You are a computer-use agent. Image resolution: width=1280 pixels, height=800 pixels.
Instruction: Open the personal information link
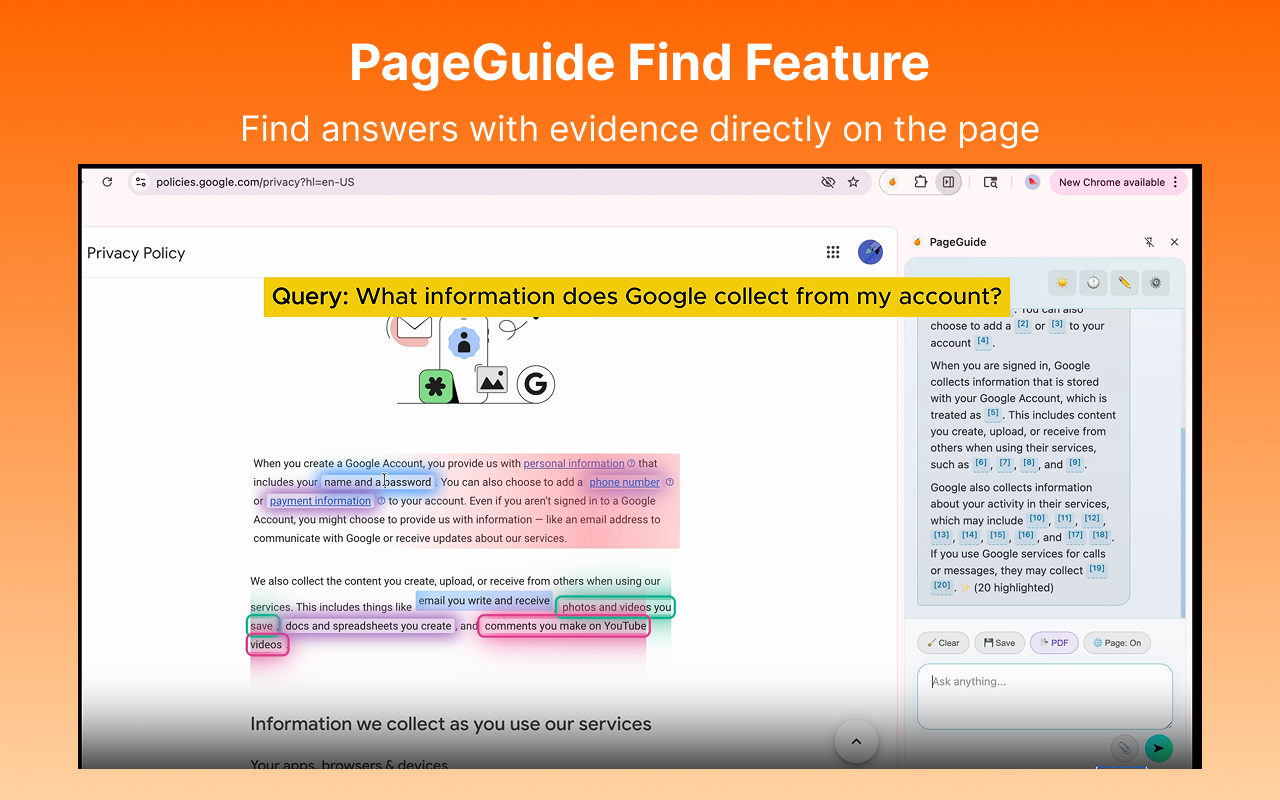[x=574, y=463]
